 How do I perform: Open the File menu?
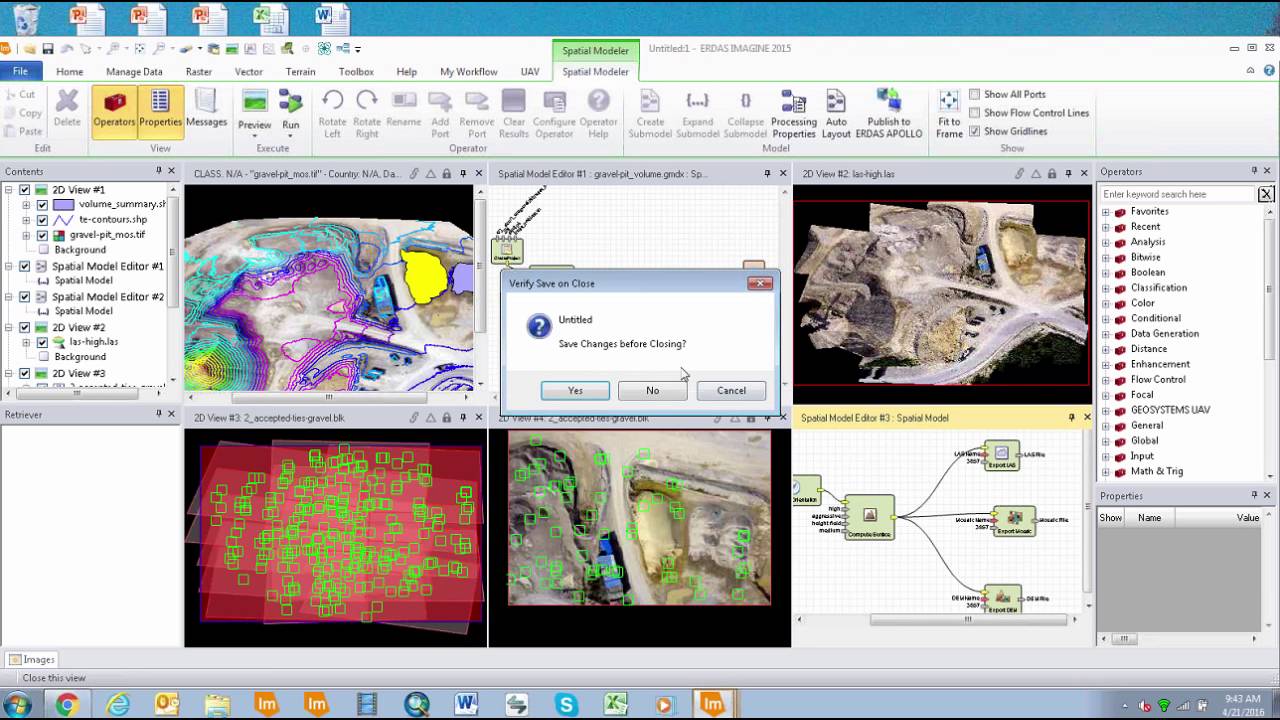coord(20,72)
